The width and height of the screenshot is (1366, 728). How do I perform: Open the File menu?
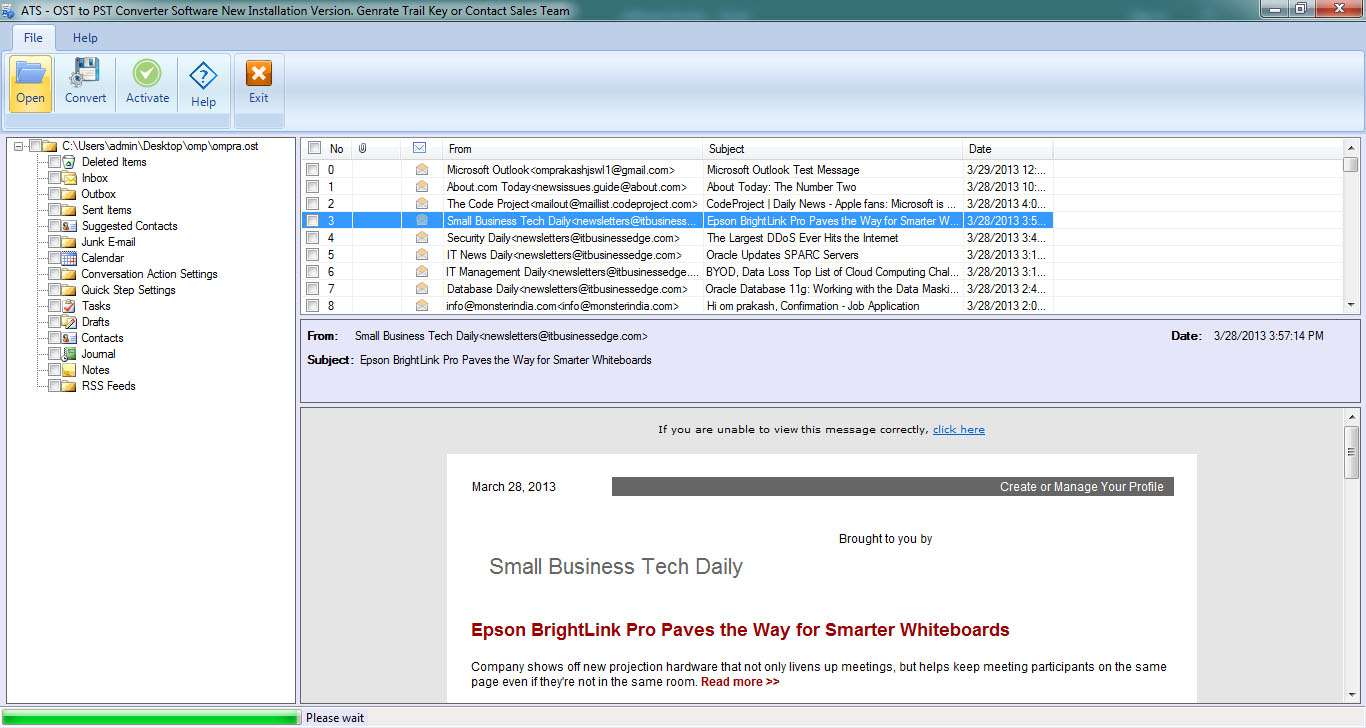[32, 37]
